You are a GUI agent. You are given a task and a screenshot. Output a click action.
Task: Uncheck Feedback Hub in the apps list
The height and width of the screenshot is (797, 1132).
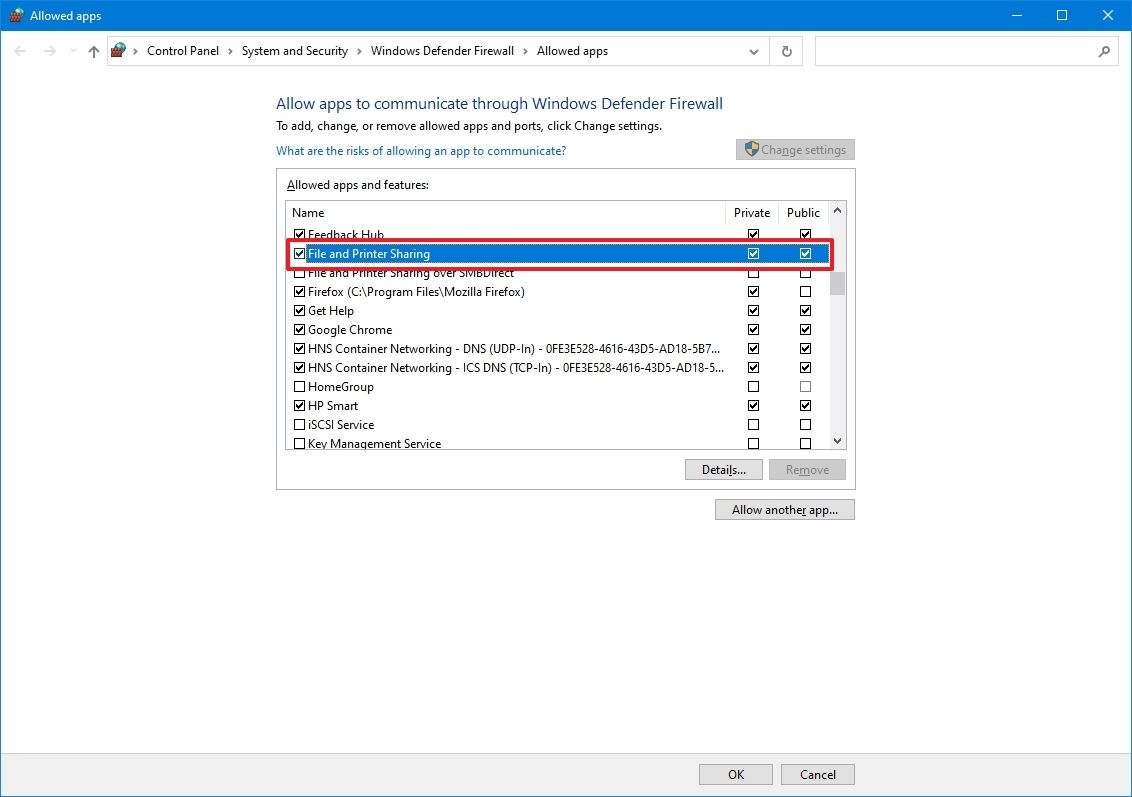[299, 234]
